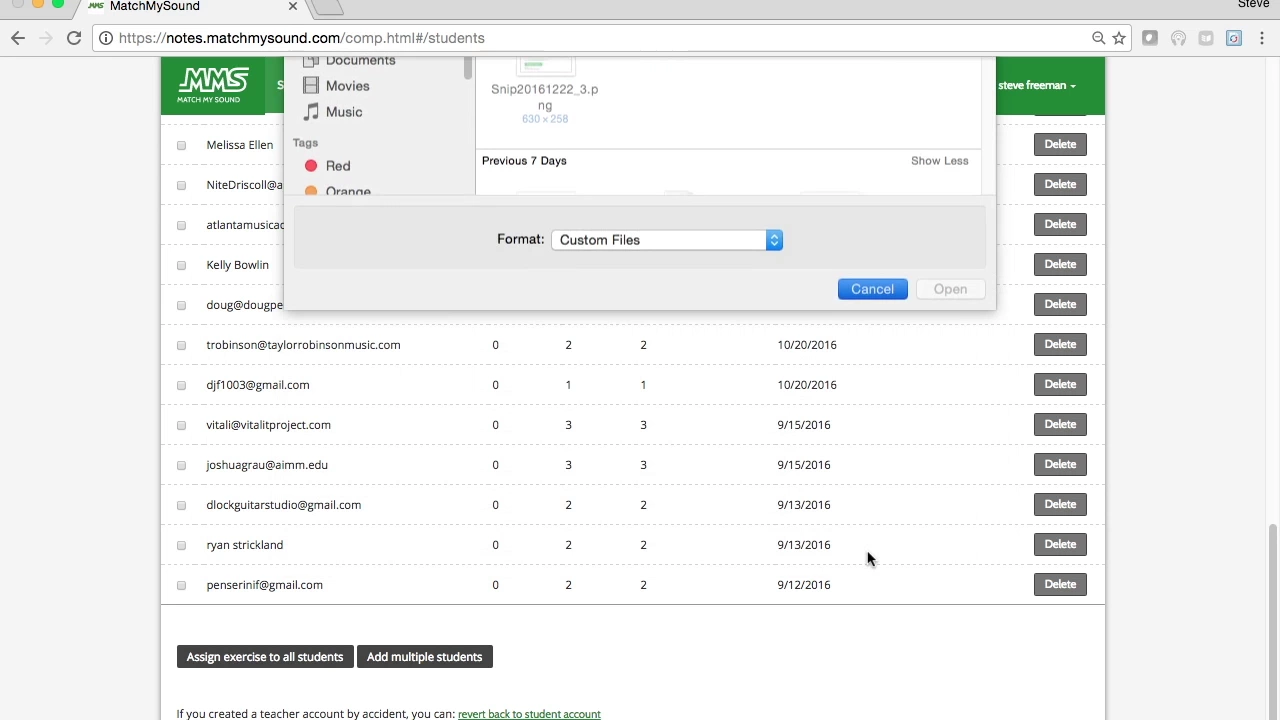The image size is (1280, 720).
Task: Click the Kelly Bowlin student name
Action: point(237,265)
